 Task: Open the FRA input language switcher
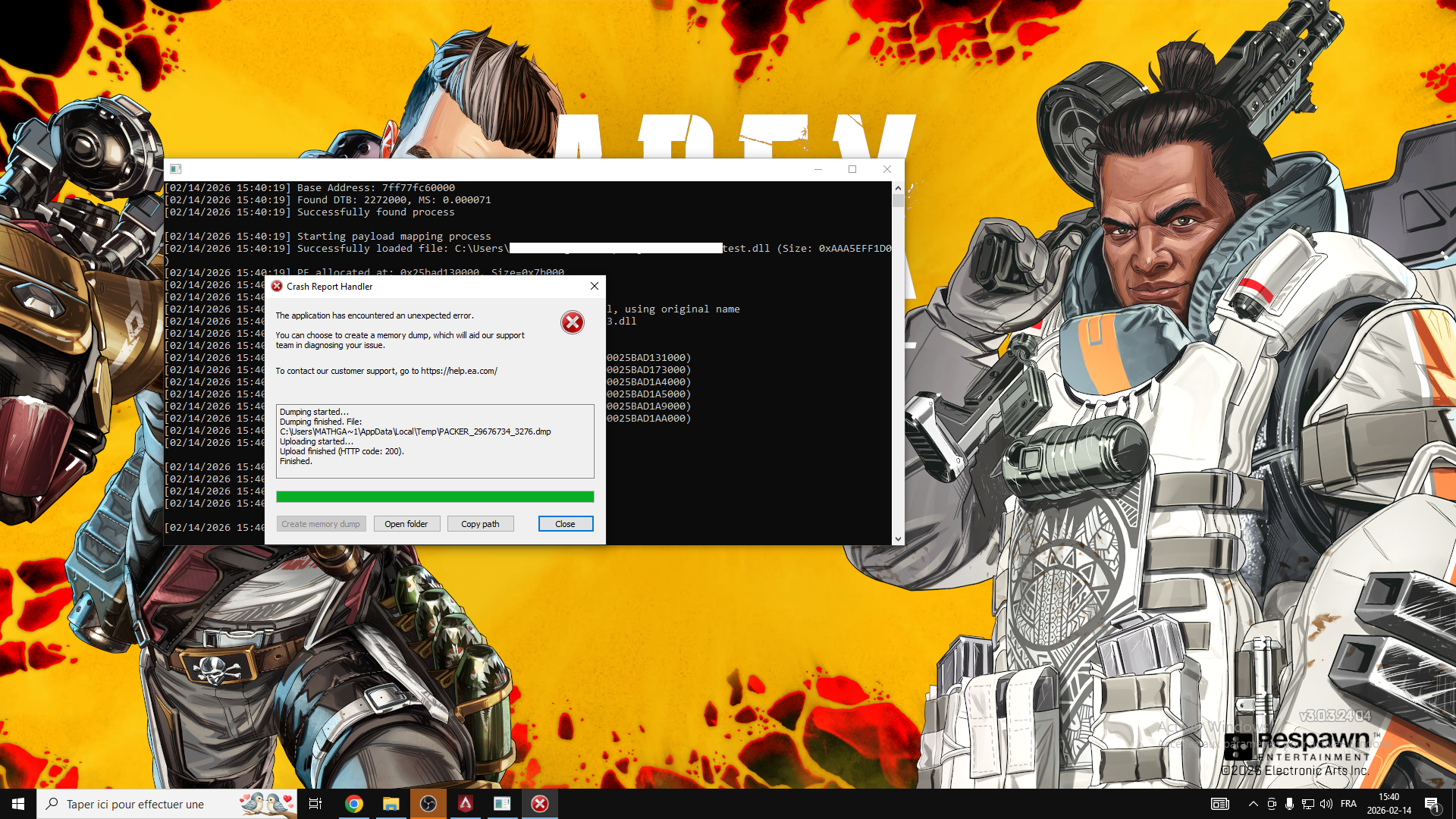pos(1348,804)
